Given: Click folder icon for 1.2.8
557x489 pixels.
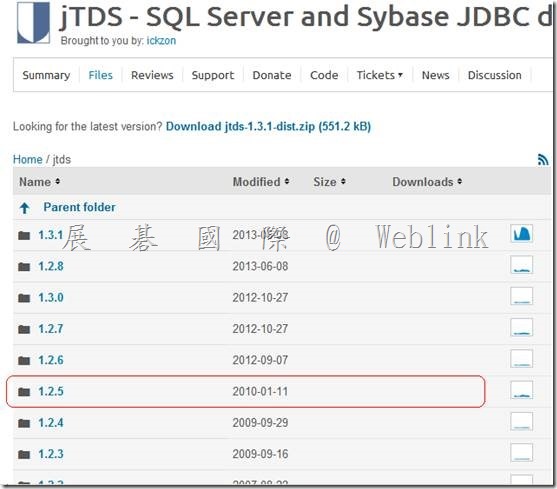Looking at the screenshot, I should (24, 266).
